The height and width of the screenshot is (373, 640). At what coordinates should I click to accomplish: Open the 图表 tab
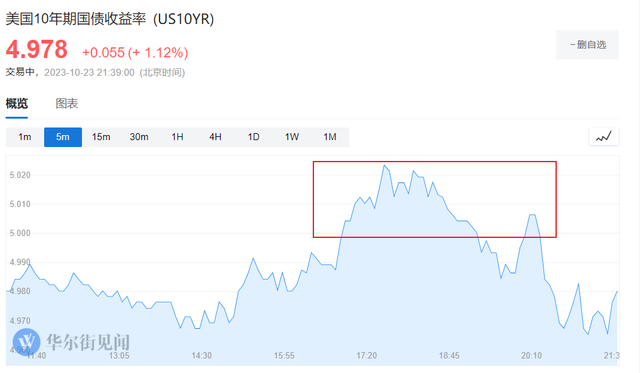tap(67, 104)
